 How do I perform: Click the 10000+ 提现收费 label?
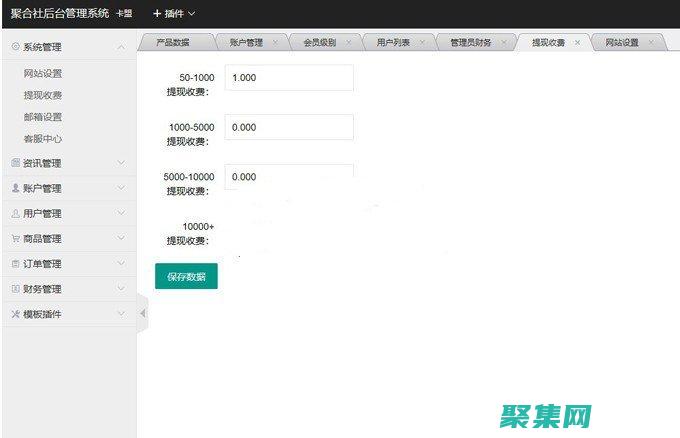pyautogui.click(x=190, y=233)
